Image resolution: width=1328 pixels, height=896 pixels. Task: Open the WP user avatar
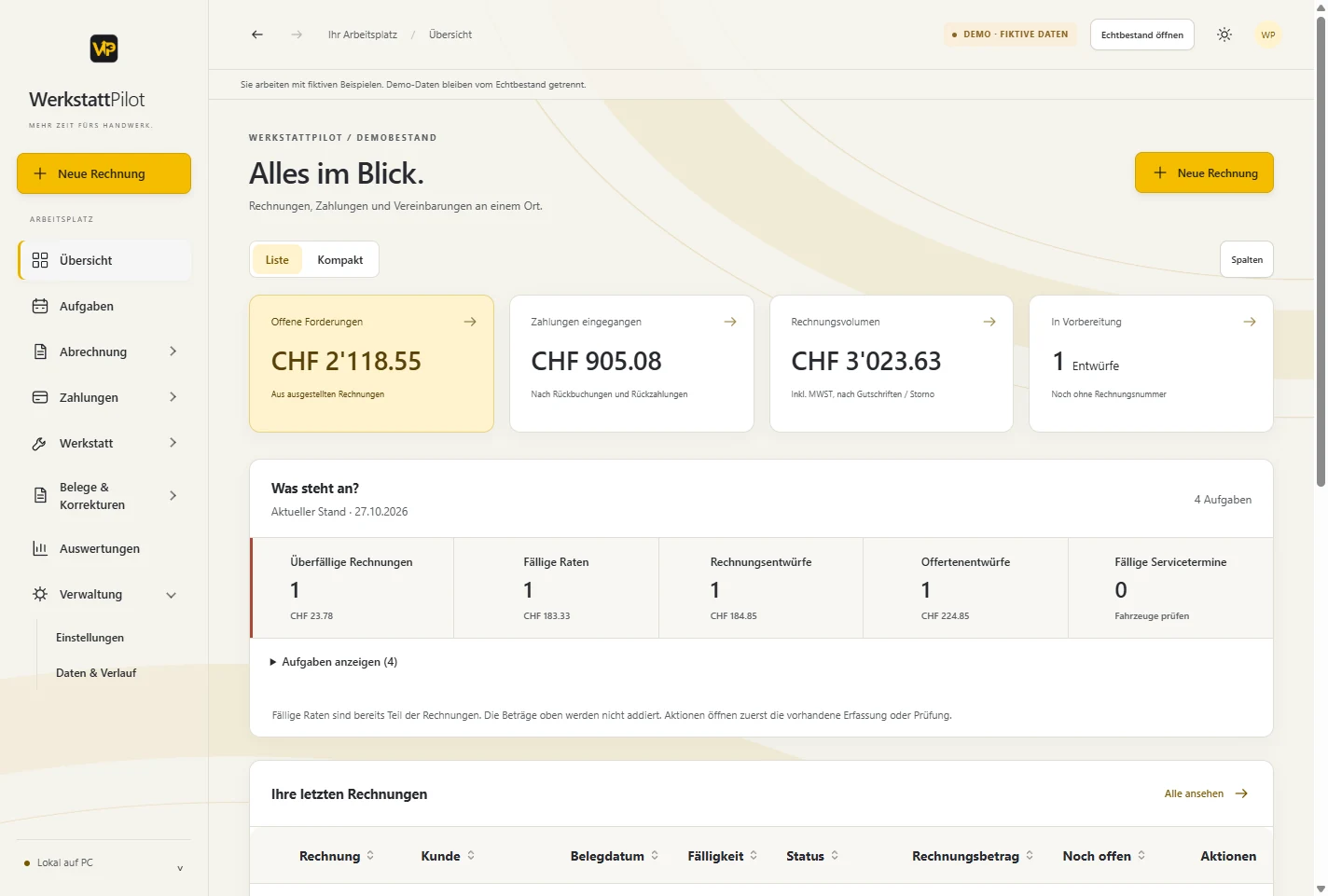click(x=1268, y=34)
